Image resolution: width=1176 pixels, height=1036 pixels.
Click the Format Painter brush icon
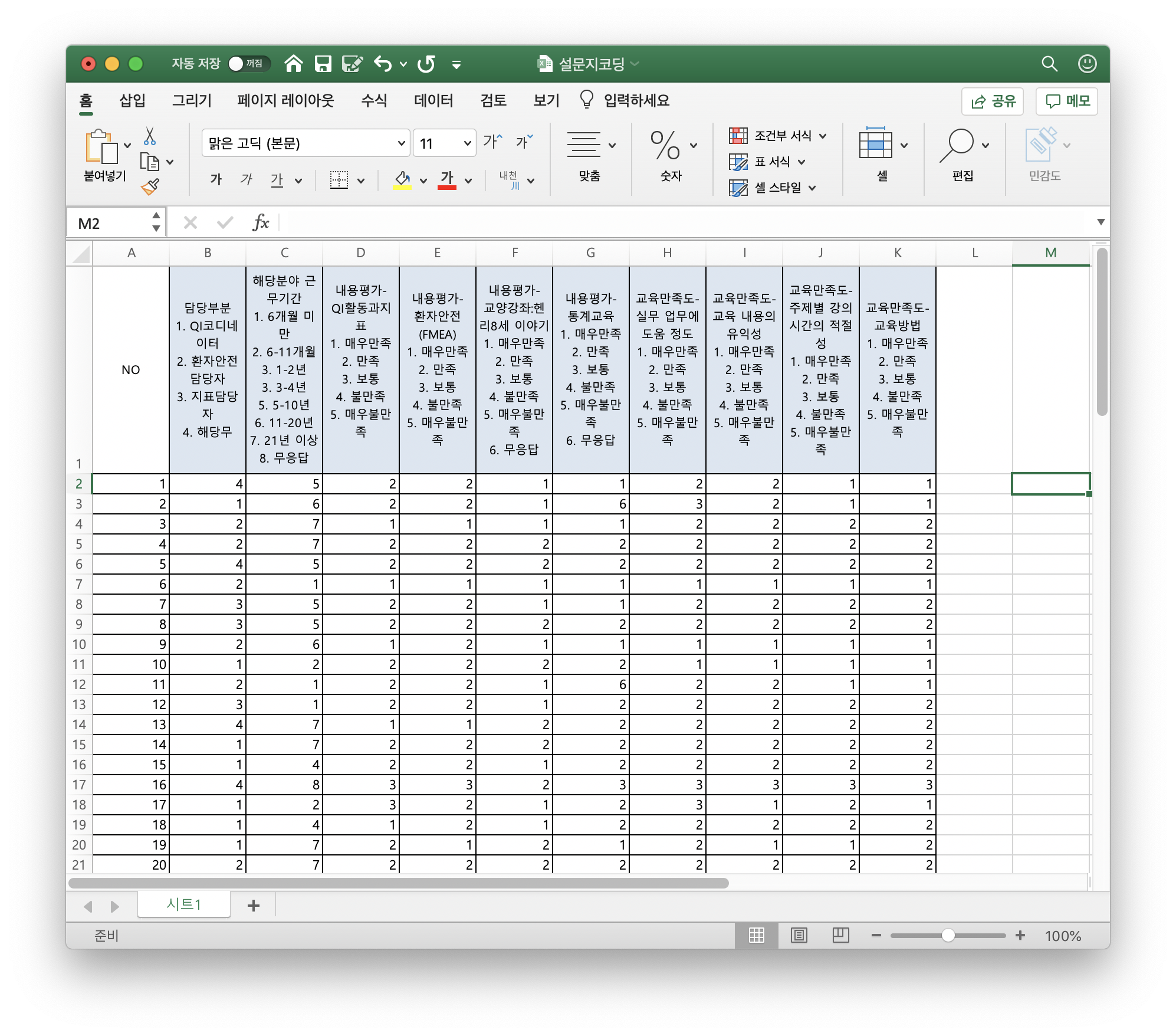150,187
